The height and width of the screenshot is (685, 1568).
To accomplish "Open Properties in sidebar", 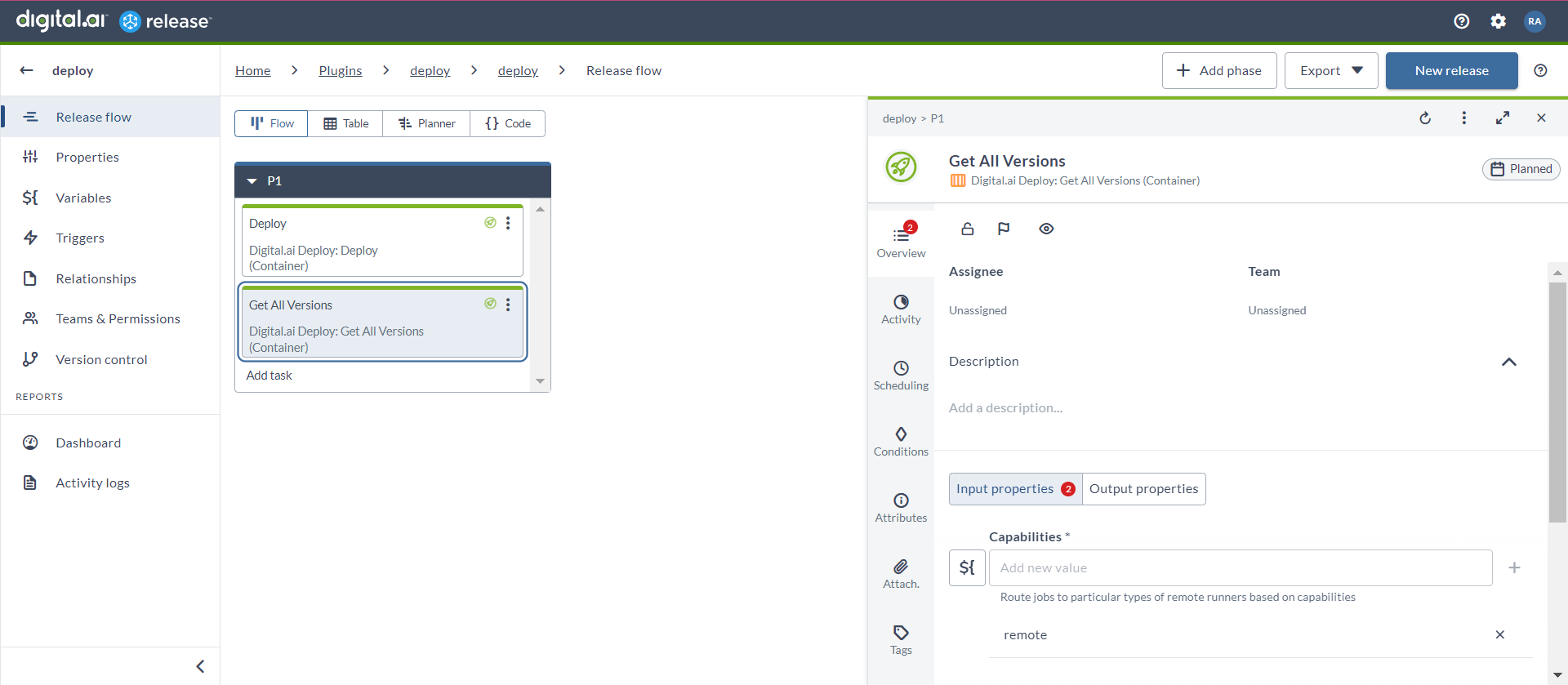I will [110, 157].
